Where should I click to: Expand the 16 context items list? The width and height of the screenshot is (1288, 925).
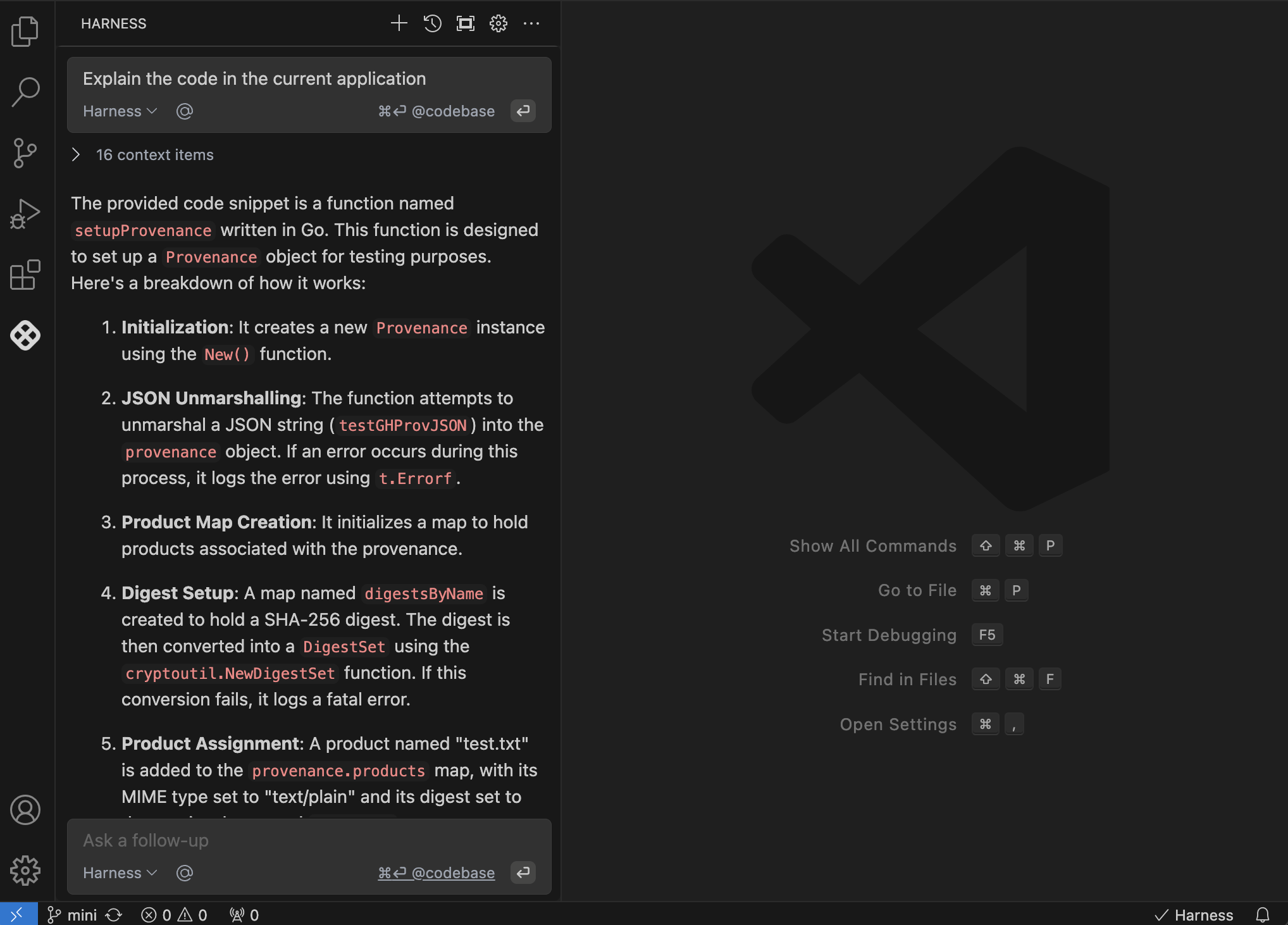[x=76, y=154]
